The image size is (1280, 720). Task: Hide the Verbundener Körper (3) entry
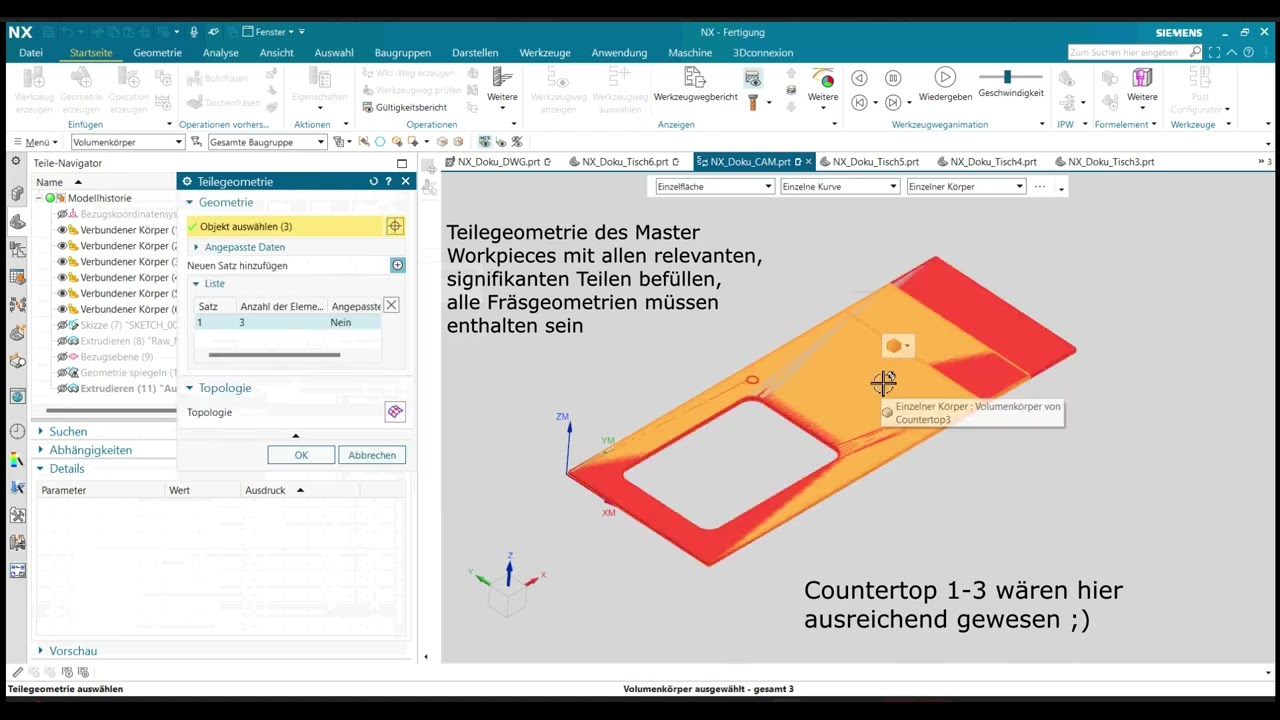pyautogui.click(x=62, y=262)
